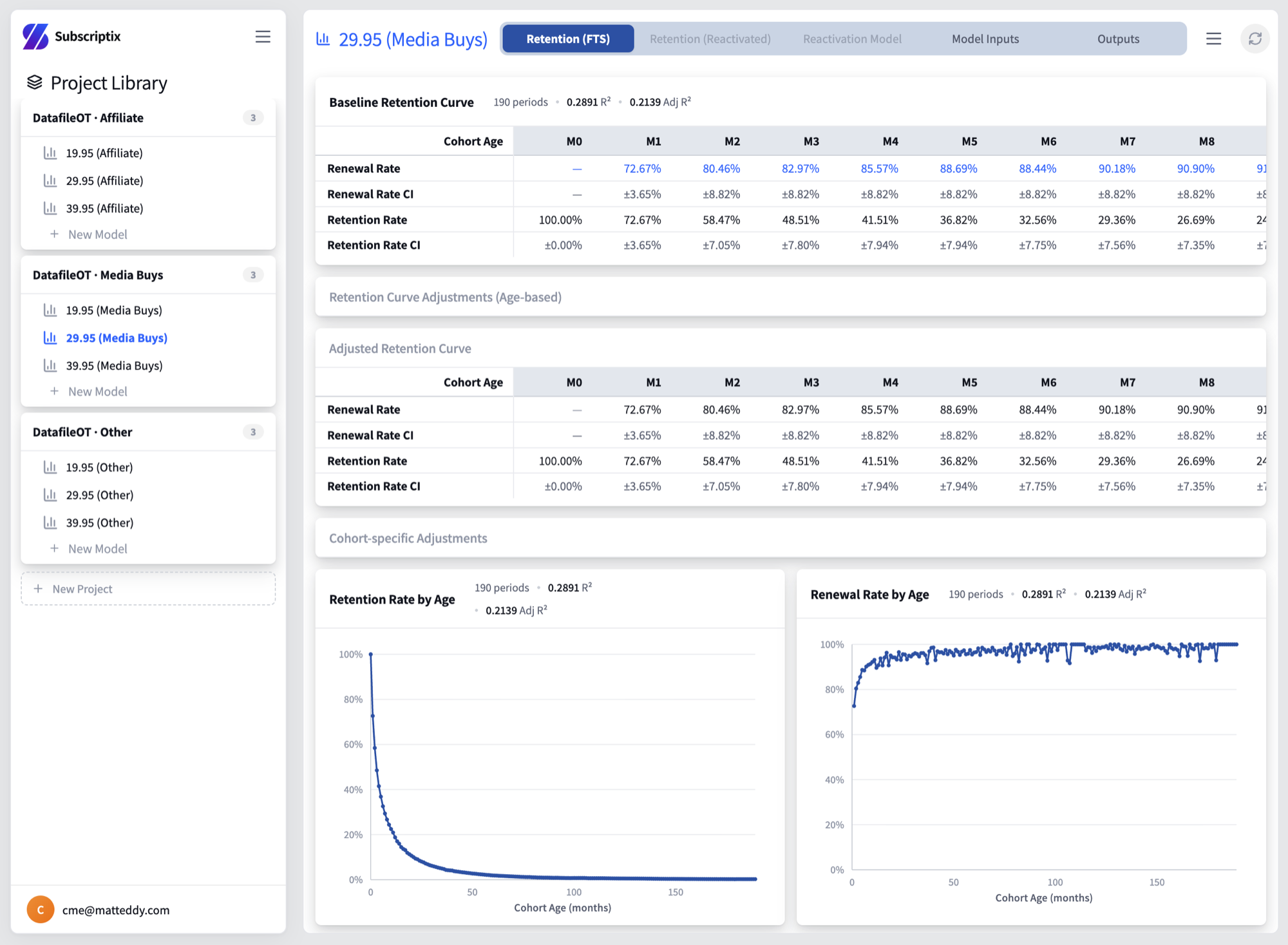The width and height of the screenshot is (1288, 945).
Task: Add New Model under DatafileOT Other
Action: pos(89,549)
